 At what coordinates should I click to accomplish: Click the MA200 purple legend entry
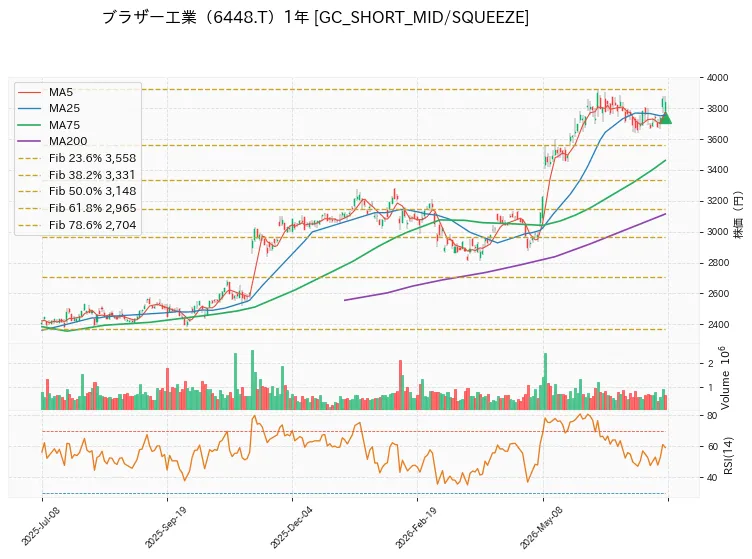pos(52,141)
